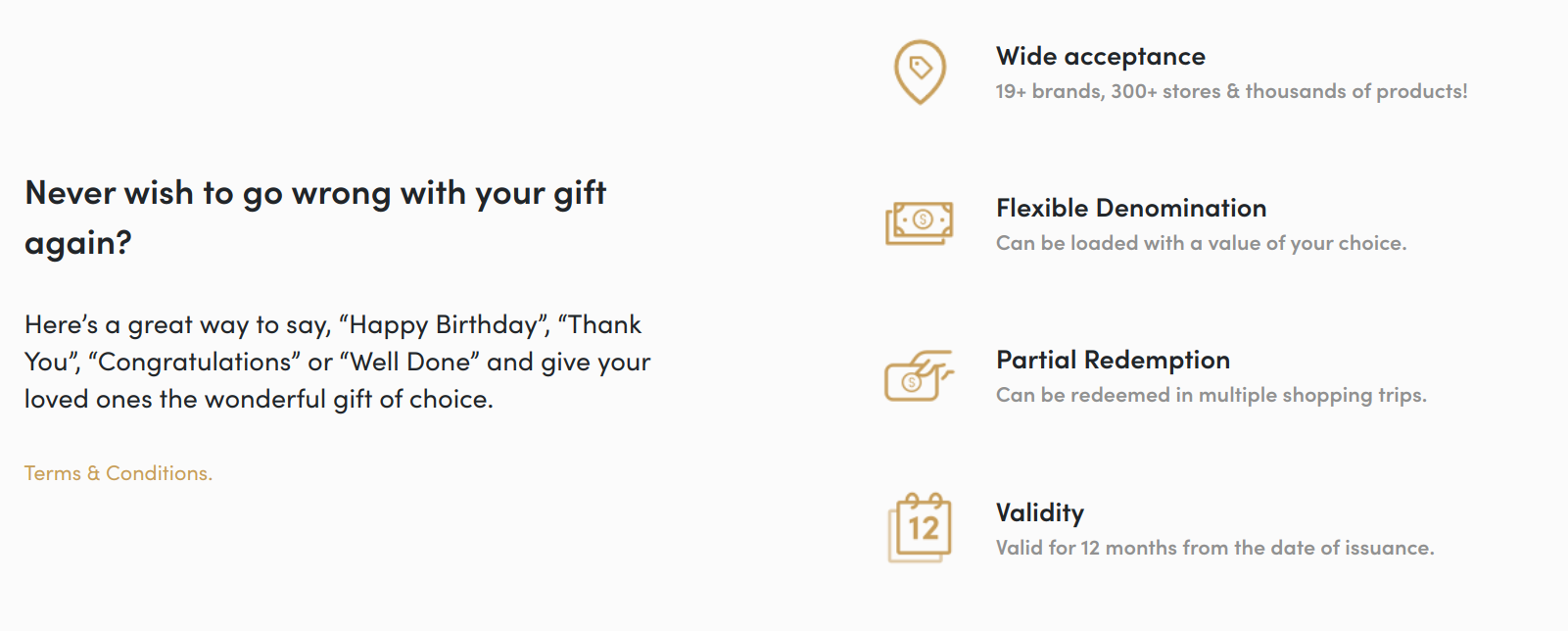Click 'Can be redeemed in multiple shopping trips' text
Image resolution: width=1568 pixels, height=631 pixels.
[x=1211, y=395]
